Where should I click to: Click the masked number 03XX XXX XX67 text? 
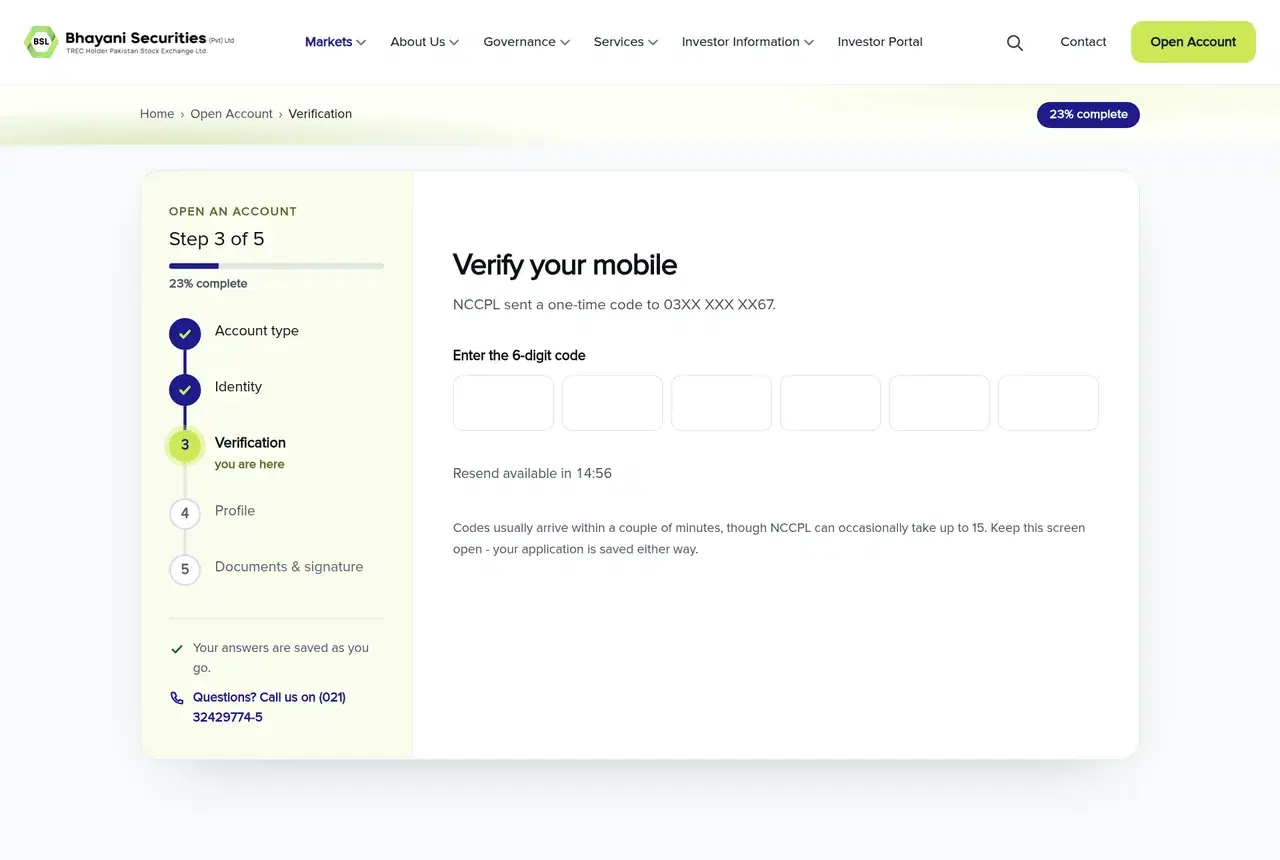[x=719, y=305]
